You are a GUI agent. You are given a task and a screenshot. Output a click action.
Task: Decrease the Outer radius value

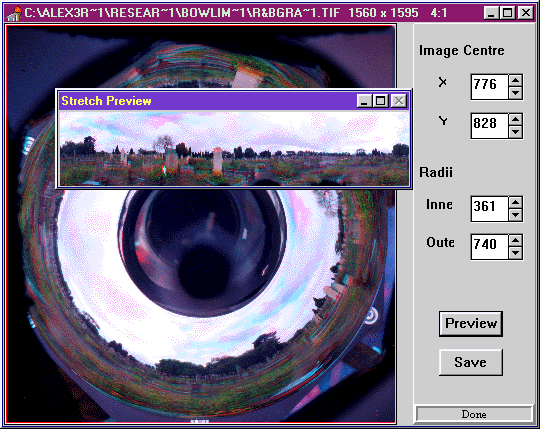[515, 253]
